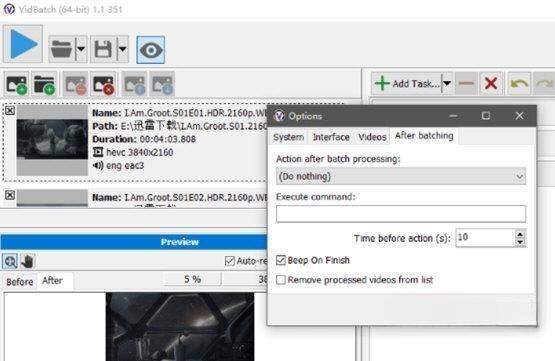Select the hand pan tool in Preview
This screenshot has width=555, height=361.
click(x=27, y=261)
